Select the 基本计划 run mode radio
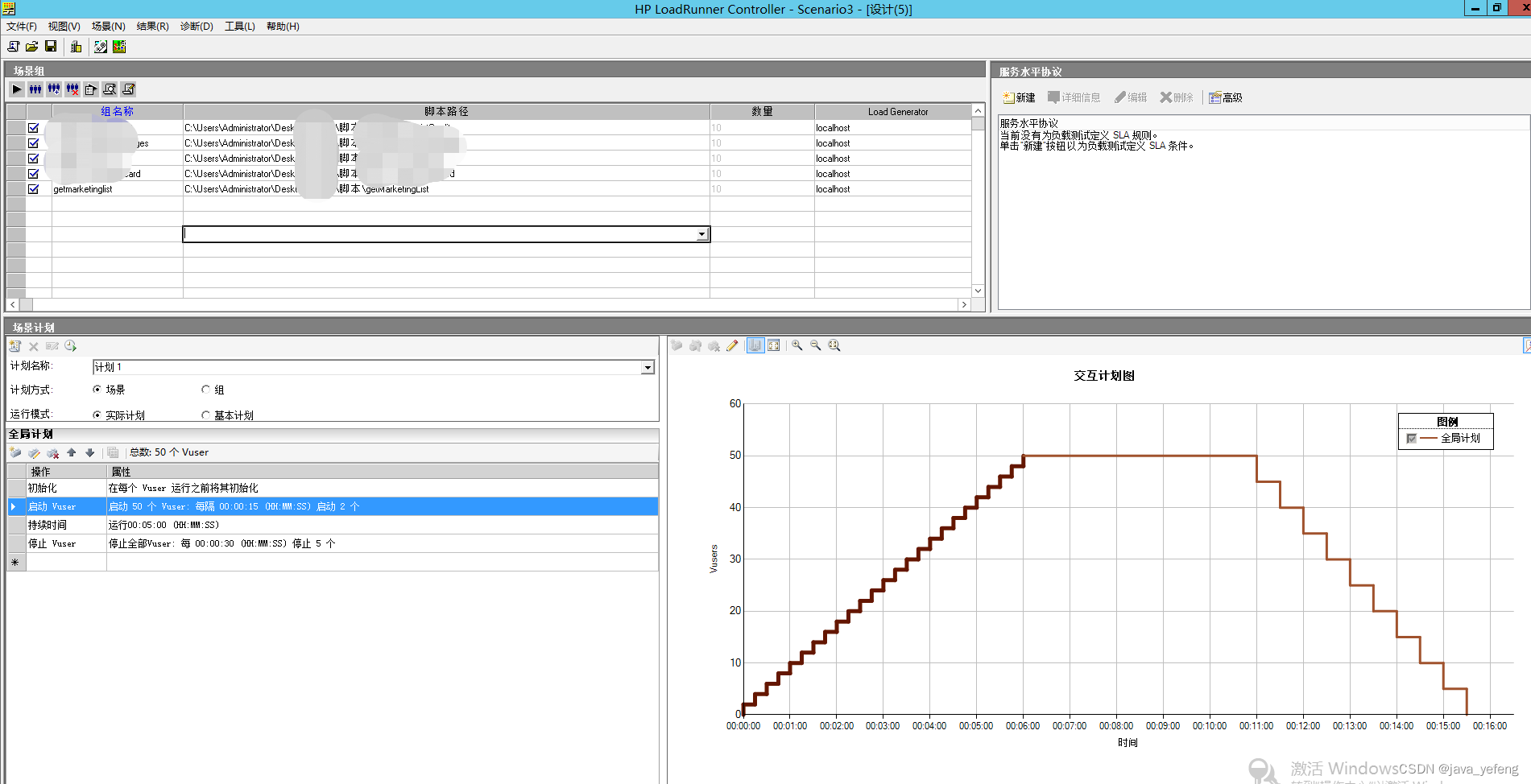This screenshot has width=1531, height=784. coord(205,415)
